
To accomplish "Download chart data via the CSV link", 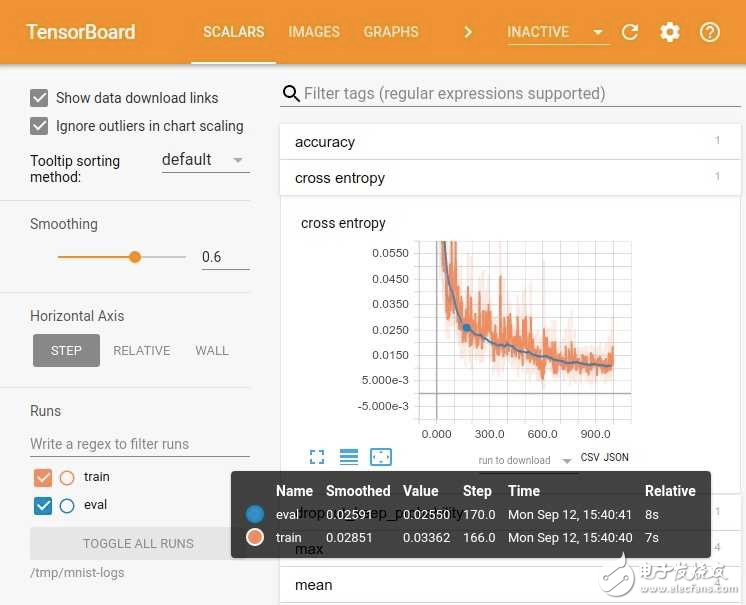I will [x=590, y=458].
